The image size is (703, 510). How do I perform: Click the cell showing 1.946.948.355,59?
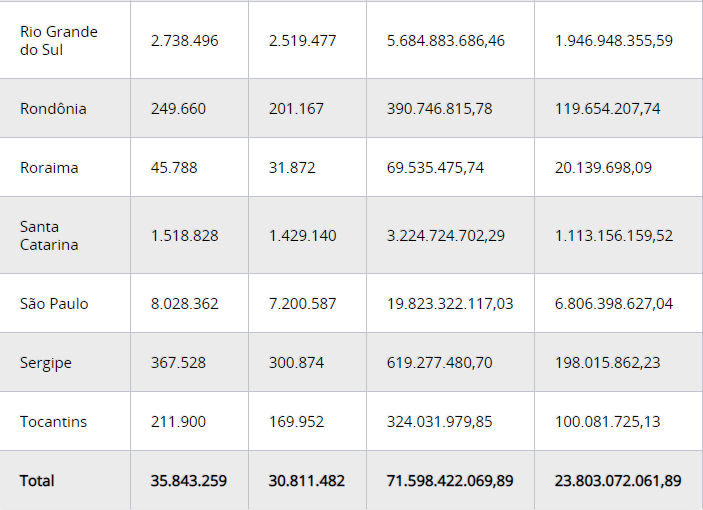point(614,41)
